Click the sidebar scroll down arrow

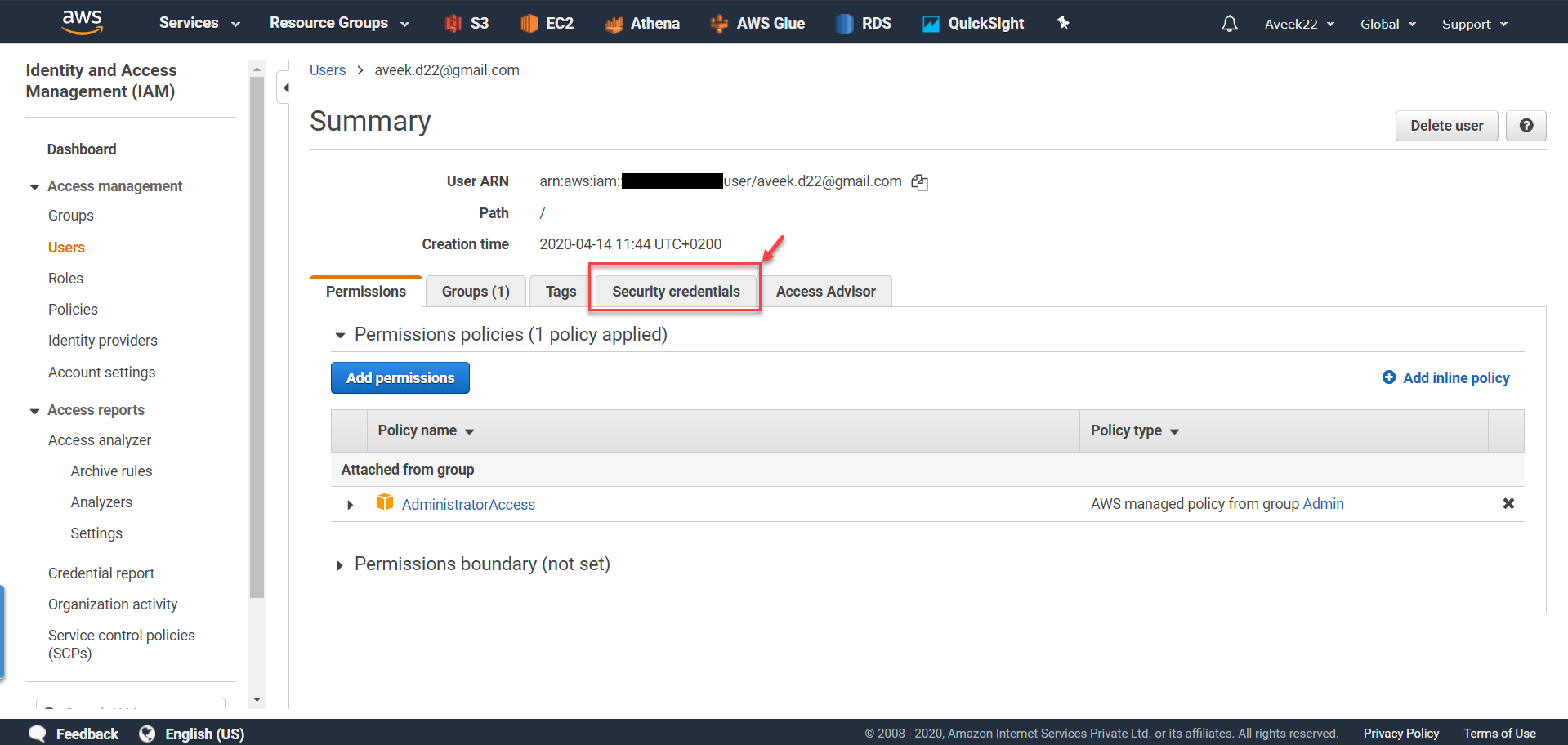tap(257, 700)
